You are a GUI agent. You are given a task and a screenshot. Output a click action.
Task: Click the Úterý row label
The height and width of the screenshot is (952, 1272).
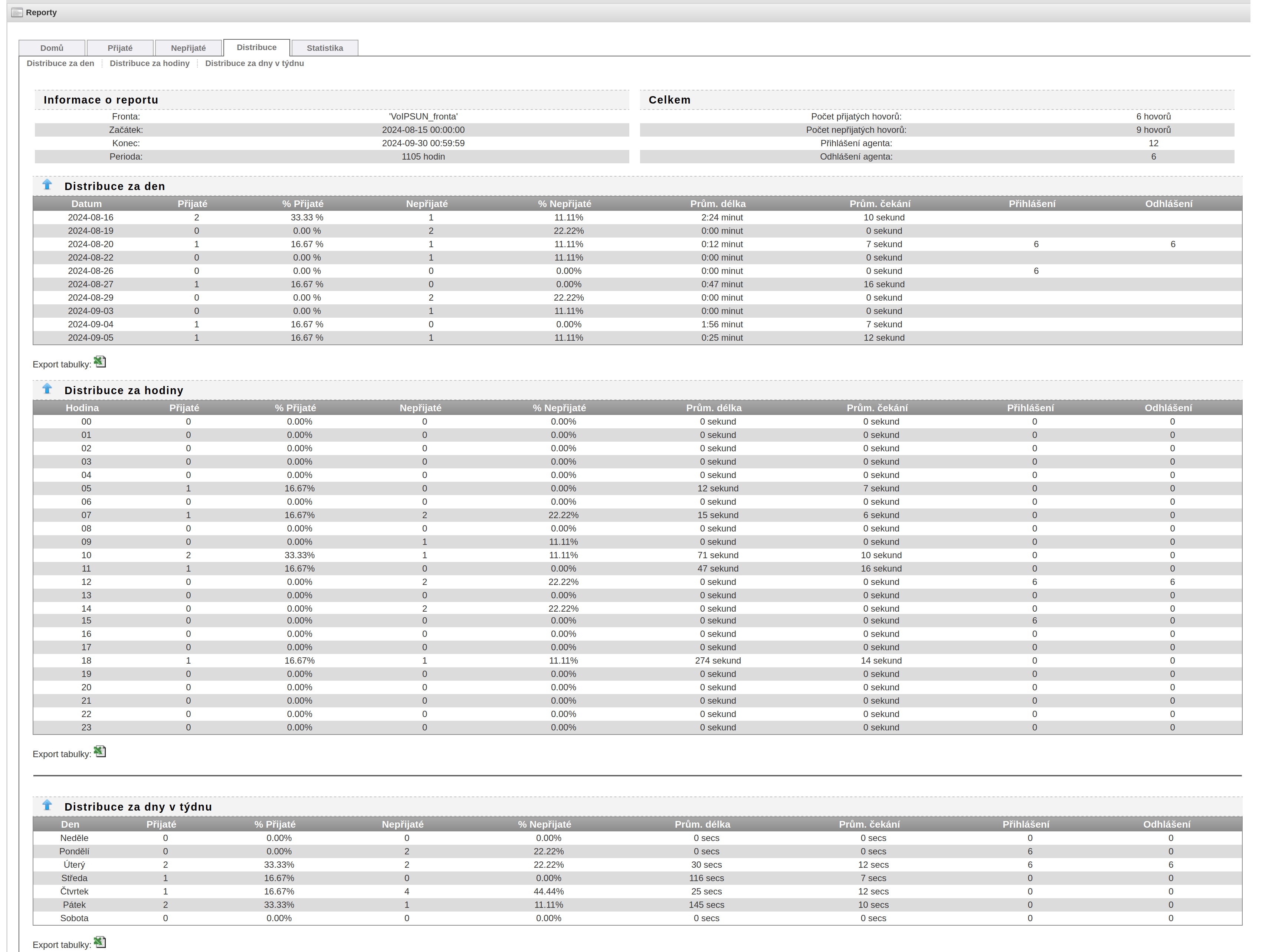click(x=74, y=864)
